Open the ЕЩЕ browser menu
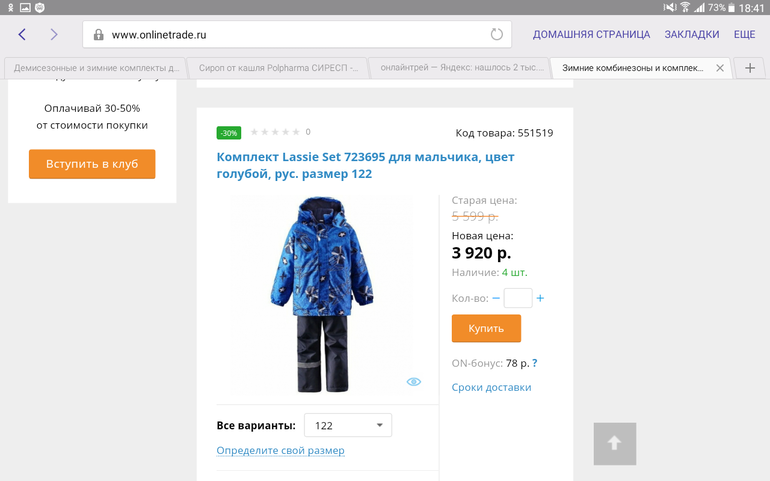770x481 pixels. [744, 34]
